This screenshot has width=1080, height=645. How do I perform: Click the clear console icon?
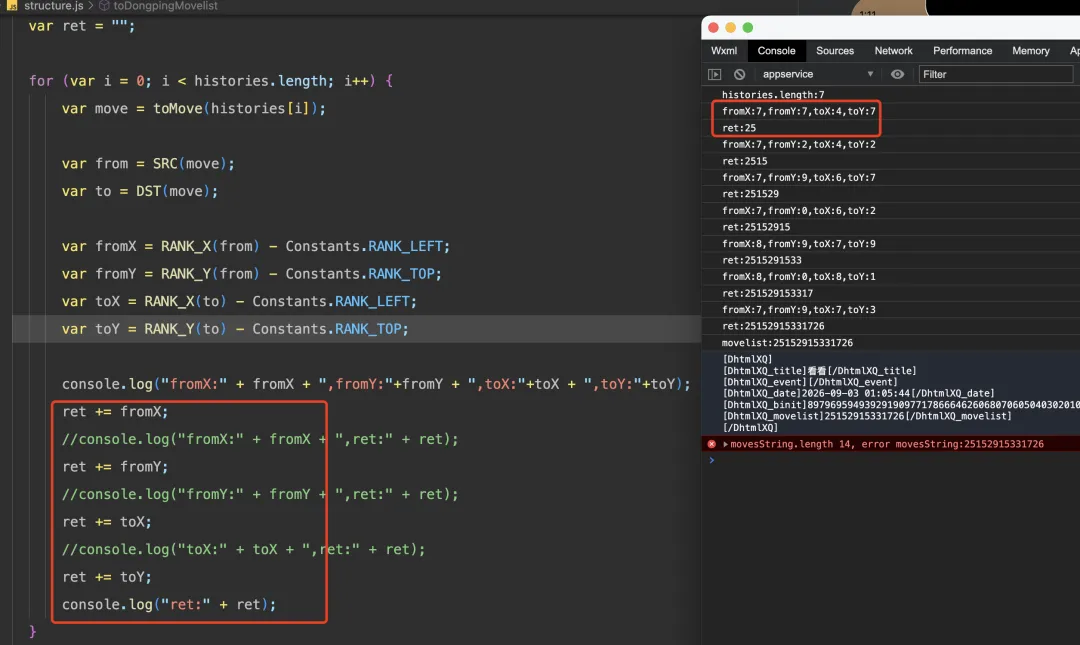coord(739,74)
